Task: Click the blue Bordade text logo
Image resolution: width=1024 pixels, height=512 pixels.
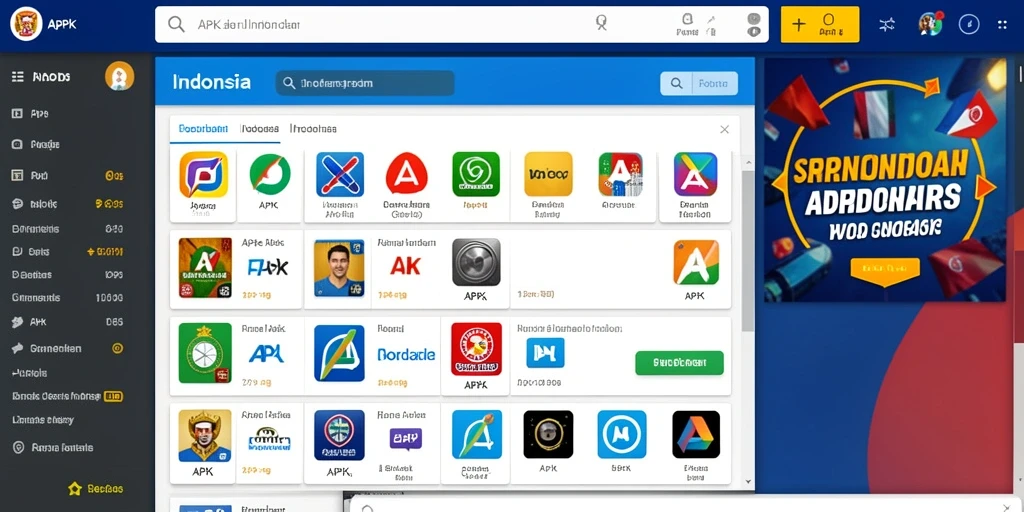Action: pyautogui.click(x=406, y=355)
